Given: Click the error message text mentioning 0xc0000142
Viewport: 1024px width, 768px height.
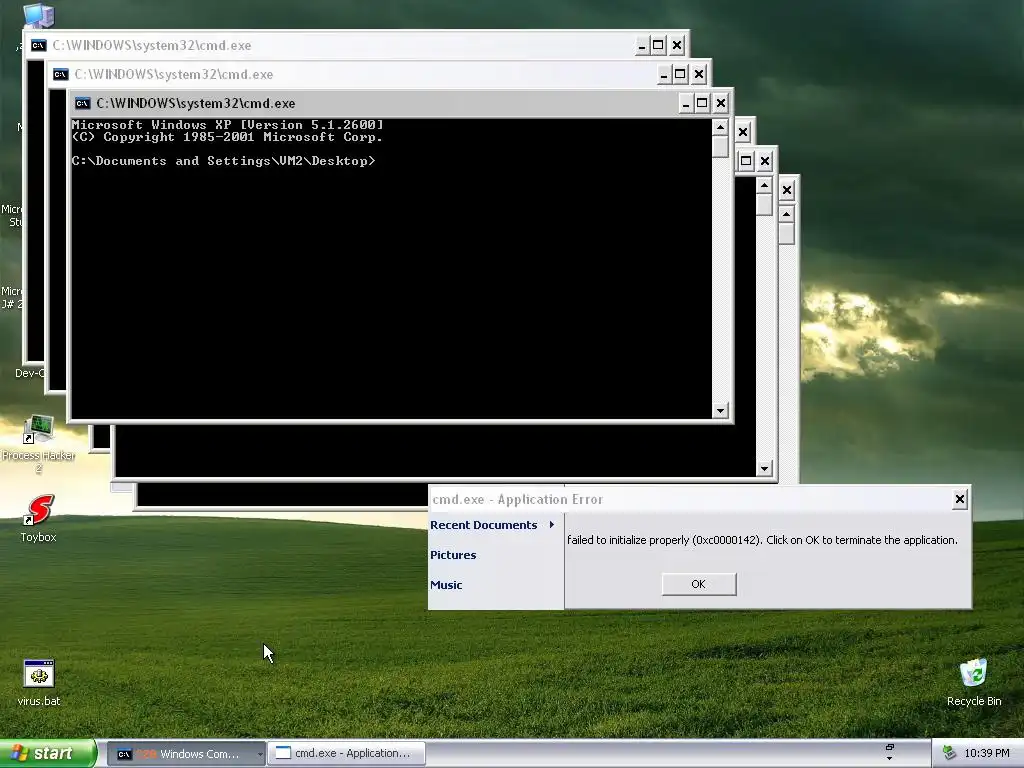Looking at the screenshot, I should click(762, 540).
